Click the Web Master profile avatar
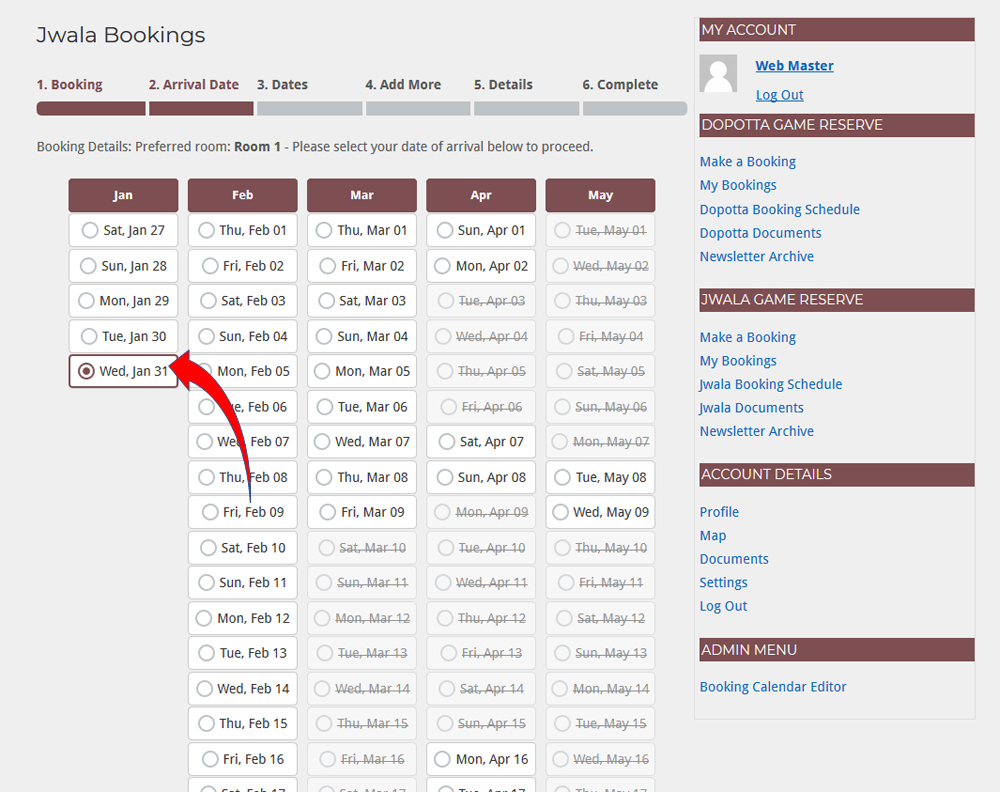The width and height of the screenshot is (1000, 792). pos(718,75)
